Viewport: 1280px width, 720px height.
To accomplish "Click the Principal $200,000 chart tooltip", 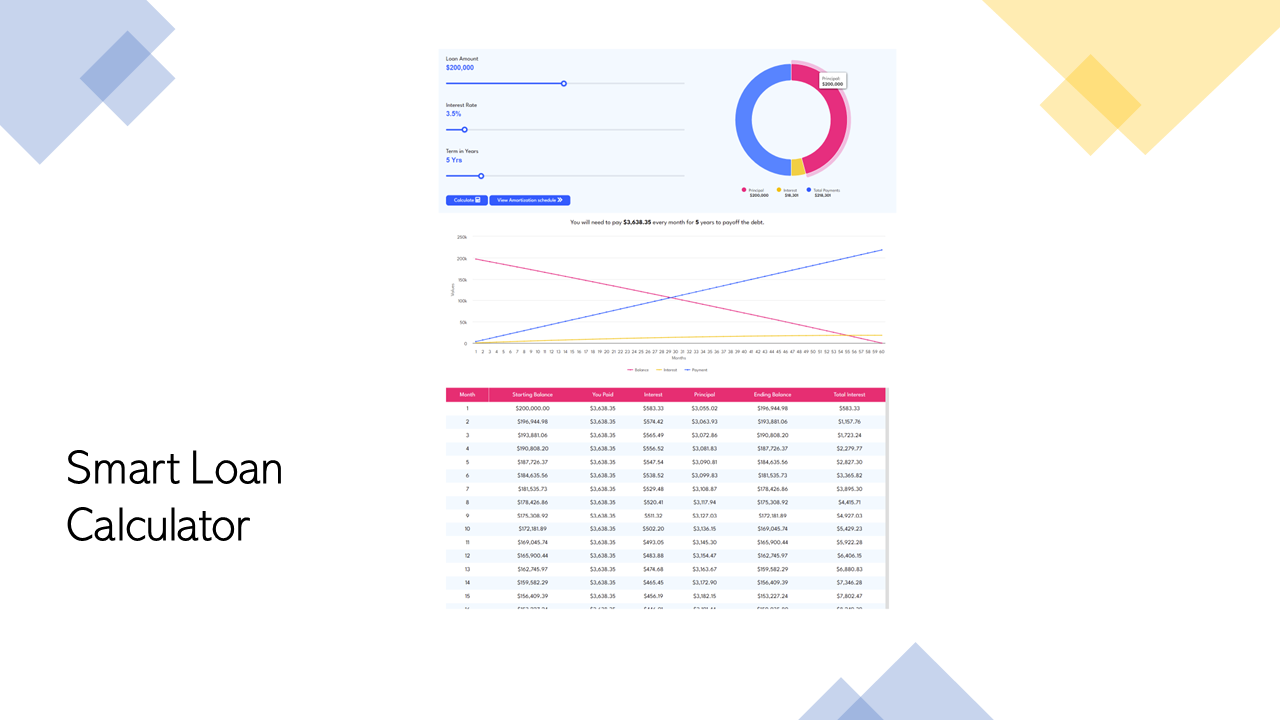I will [x=832, y=81].
